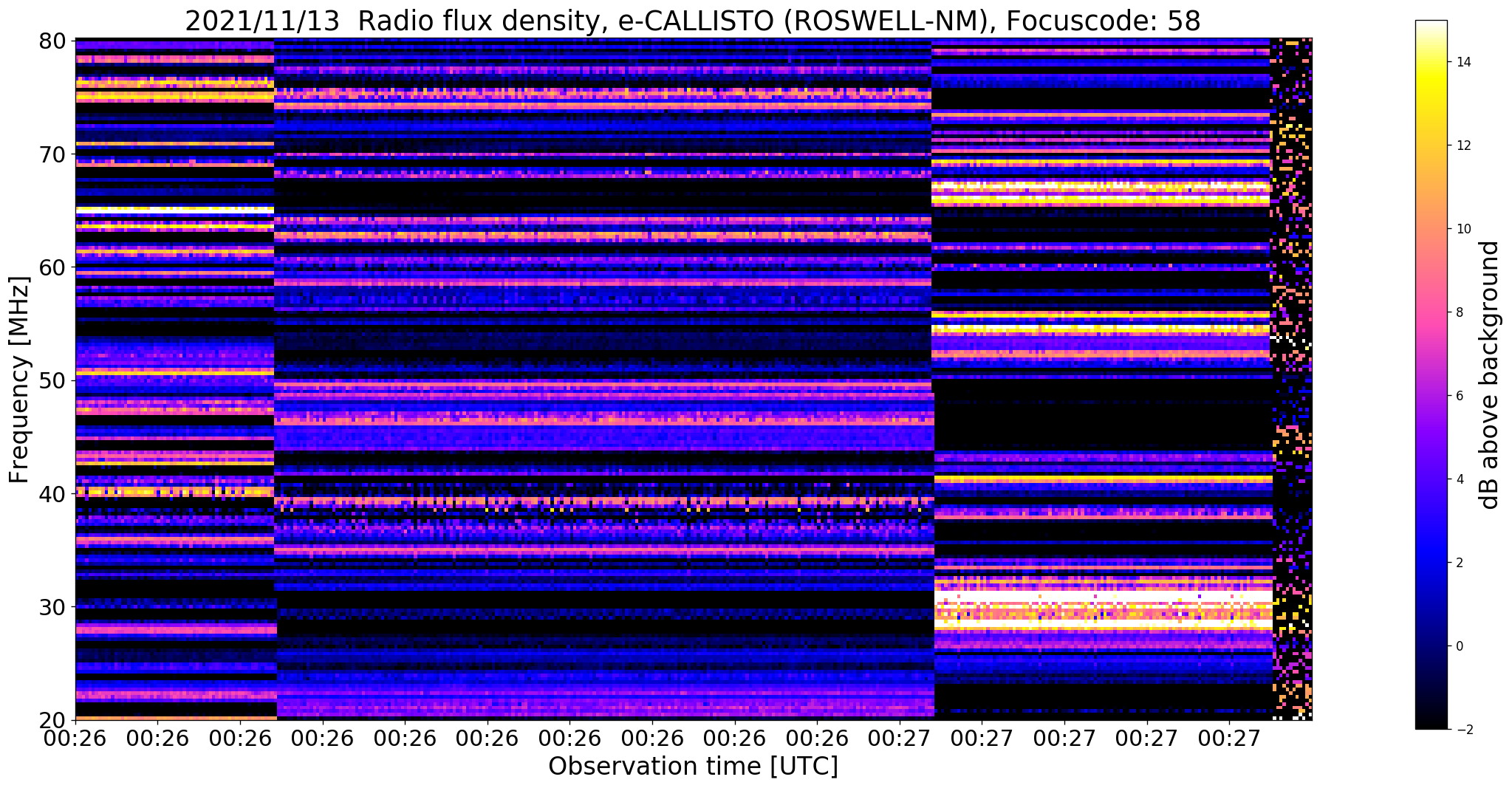Click the colorbar tick label 12
1512x788 pixels.
(1462, 145)
